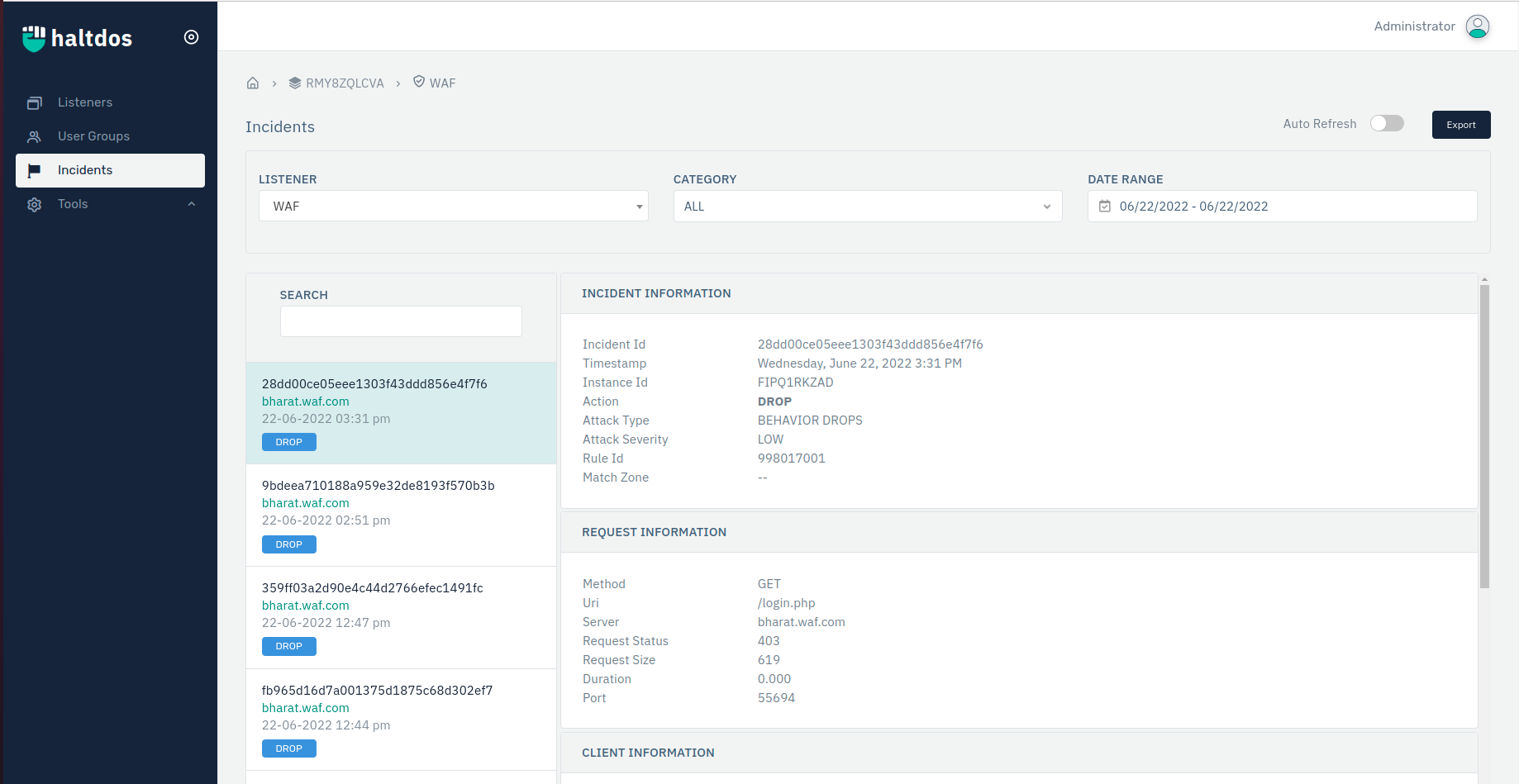Click Server value bharat.waf.com in request info
This screenshot has height=784, width=1519.
(801, 622)
